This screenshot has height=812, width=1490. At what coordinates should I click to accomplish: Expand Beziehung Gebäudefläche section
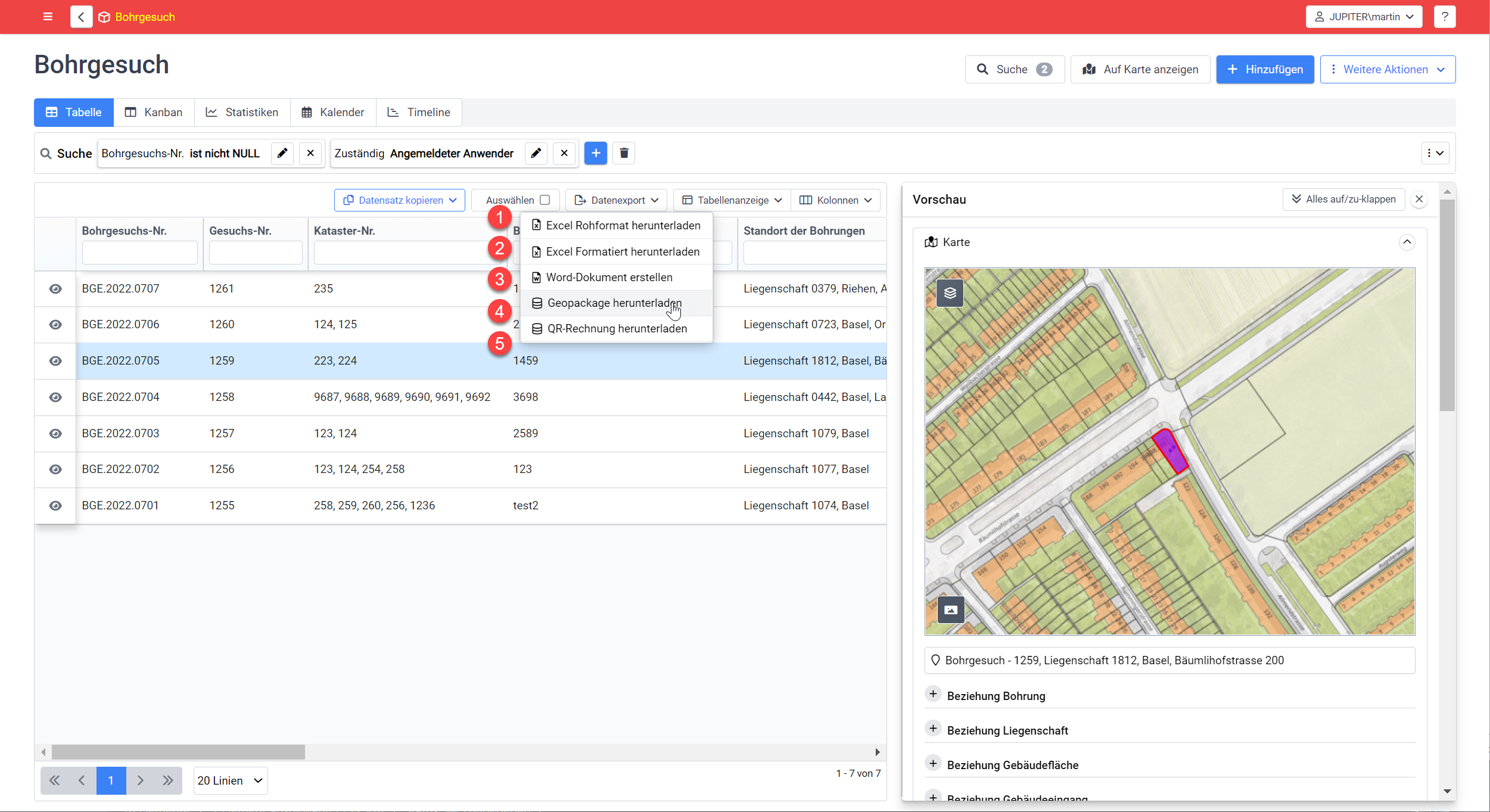pyautogui.click(x=933, y=764)
